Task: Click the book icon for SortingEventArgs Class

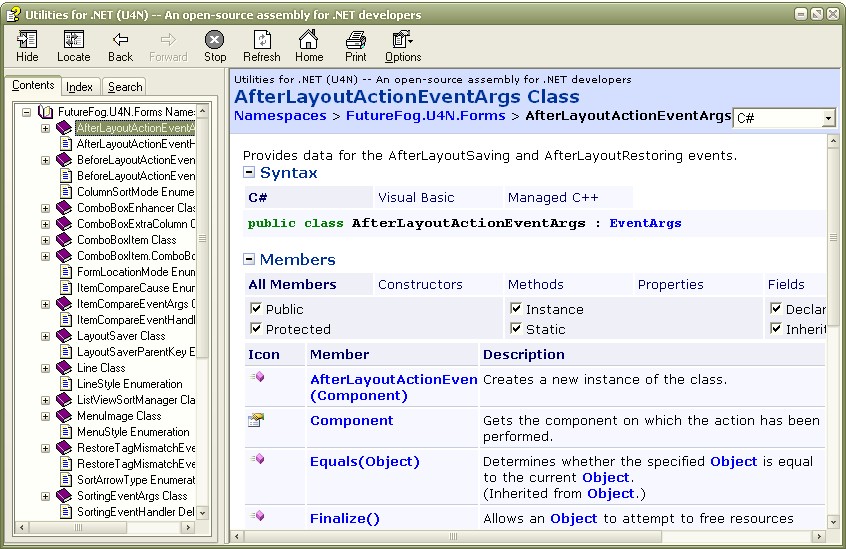Action: [x=64, y=496]
